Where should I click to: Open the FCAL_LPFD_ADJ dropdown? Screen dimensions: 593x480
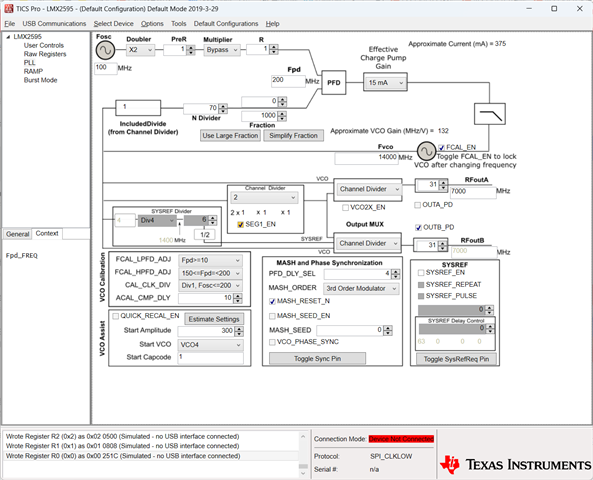pos(210,260)
